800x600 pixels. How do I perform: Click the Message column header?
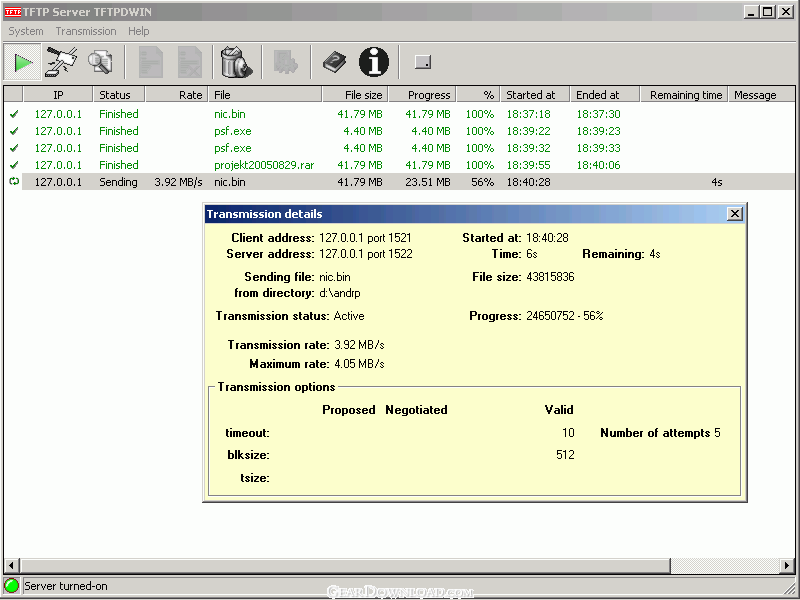762,94
